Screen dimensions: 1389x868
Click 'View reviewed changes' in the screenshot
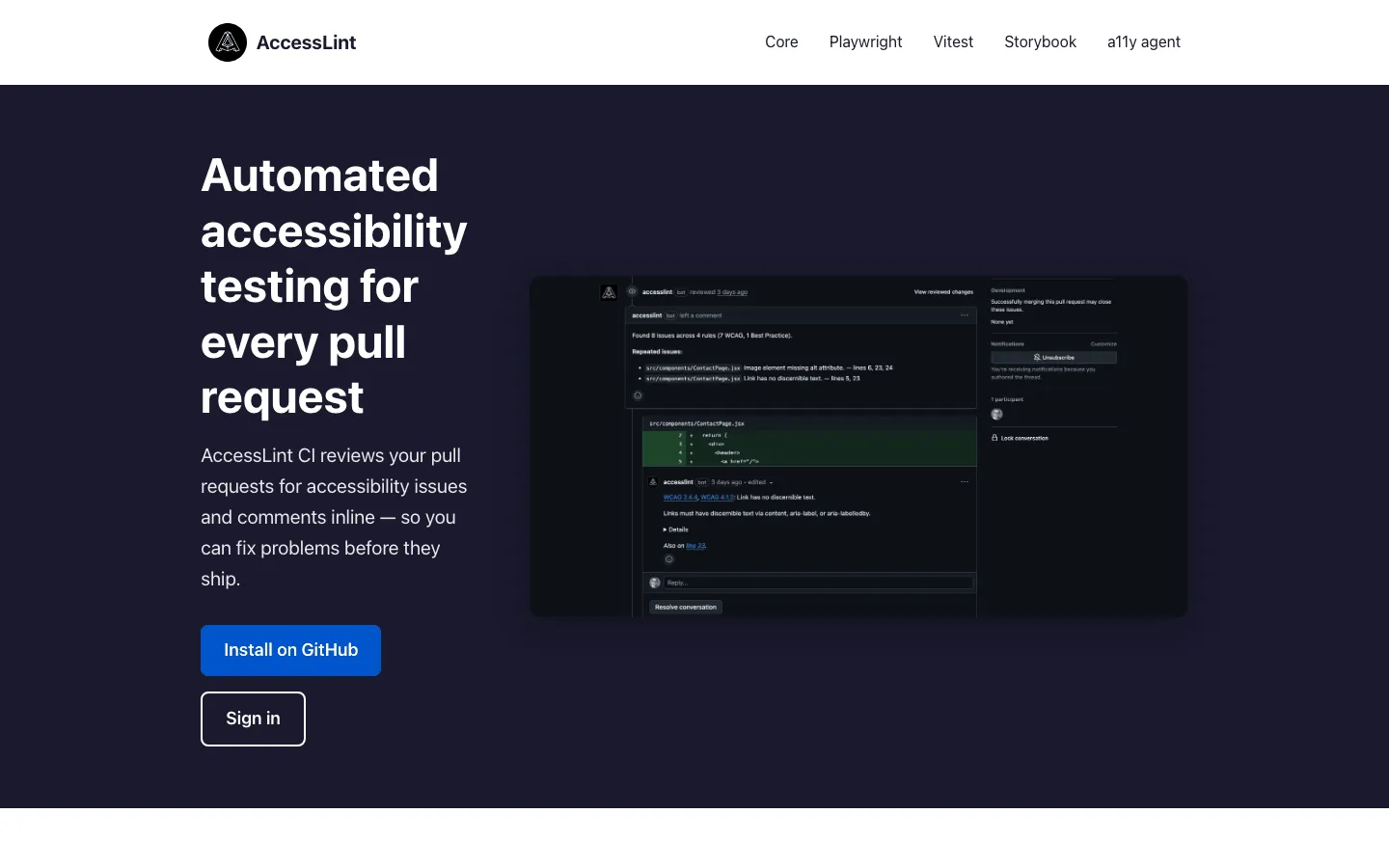coord(943,292)
